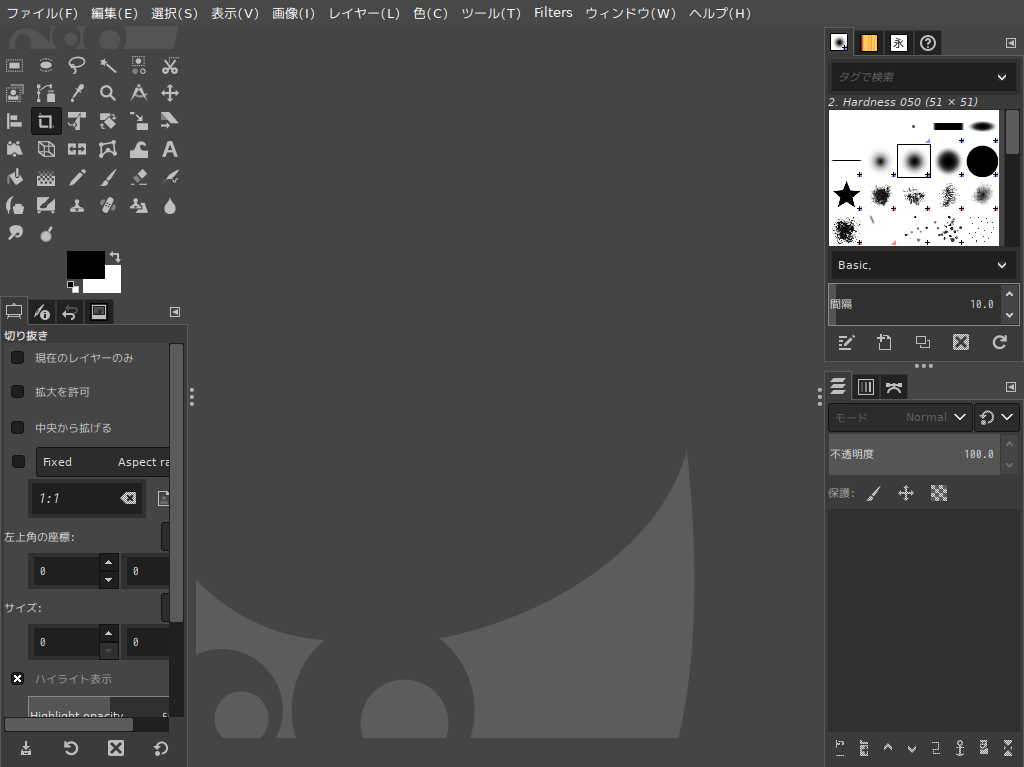This screenshot has height=767, width=1024.
Task: Select the Blur/Sharpen droplet tool
Action: pyautogui.click(x=170, y=206)
